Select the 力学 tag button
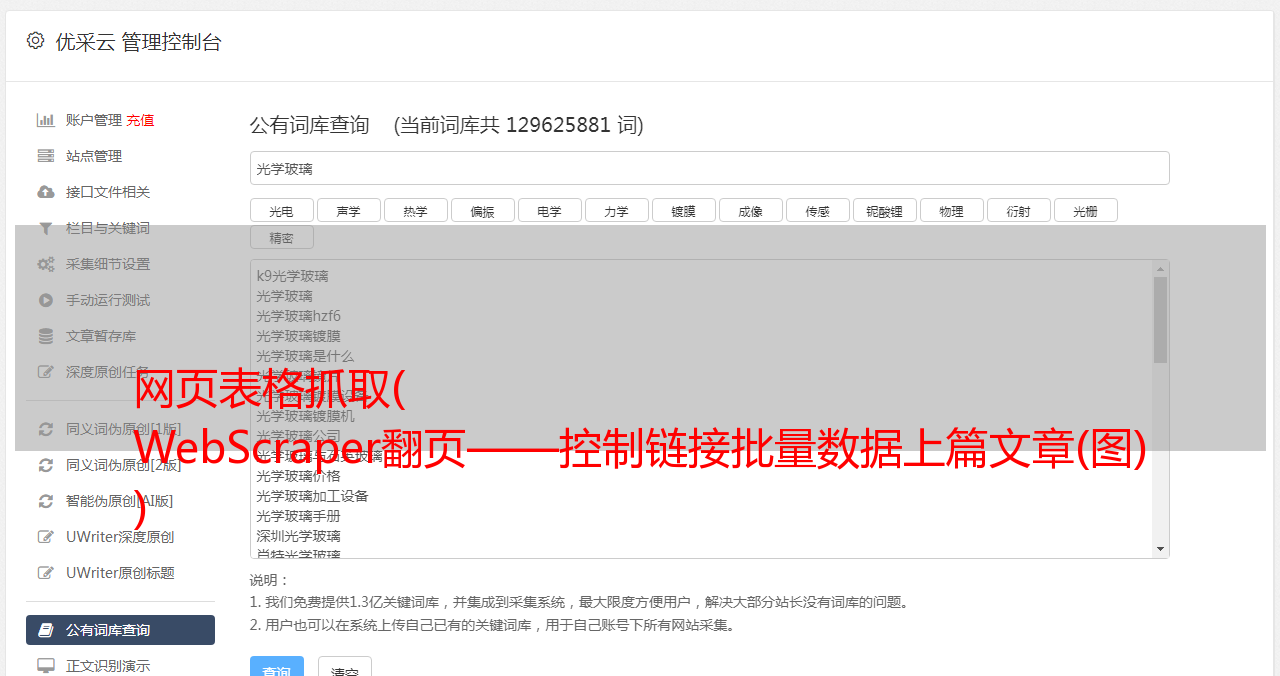Screen dimensions: 1280x676 616,210
